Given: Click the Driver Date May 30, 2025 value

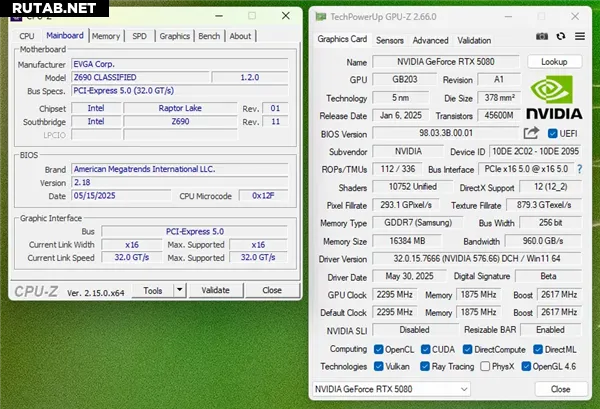Looking at the screenshot, I should click(409, 276).
